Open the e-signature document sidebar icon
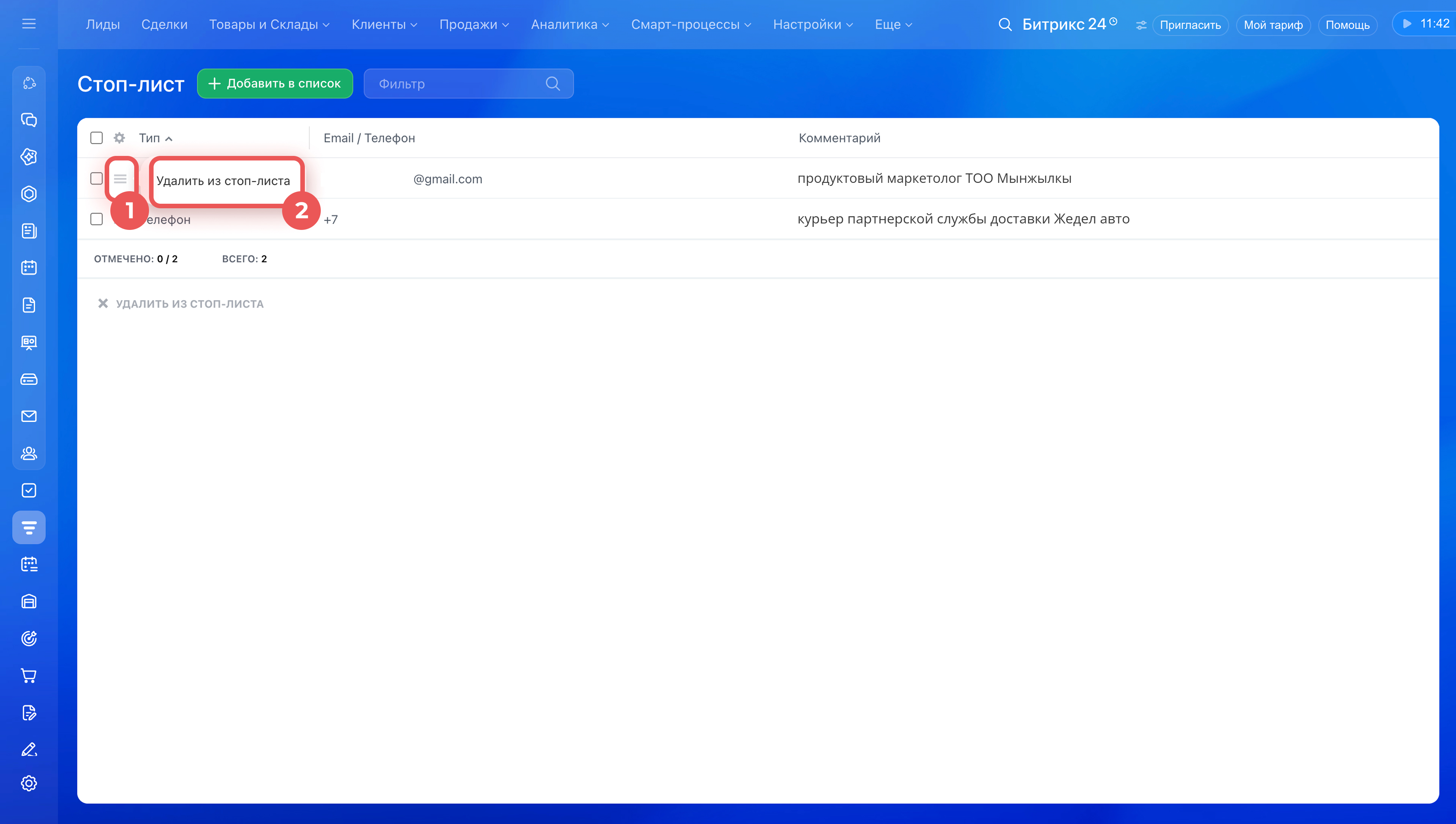The height and width of the screenshot is (824, 1456). point(29,712)
